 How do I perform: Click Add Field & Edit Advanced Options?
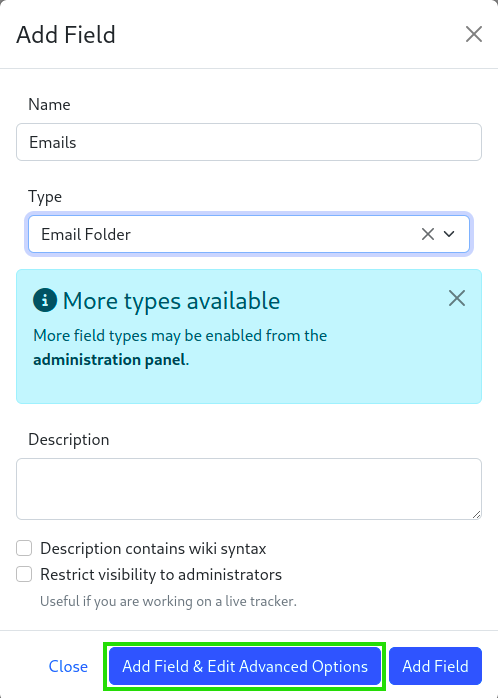[245, 666]
